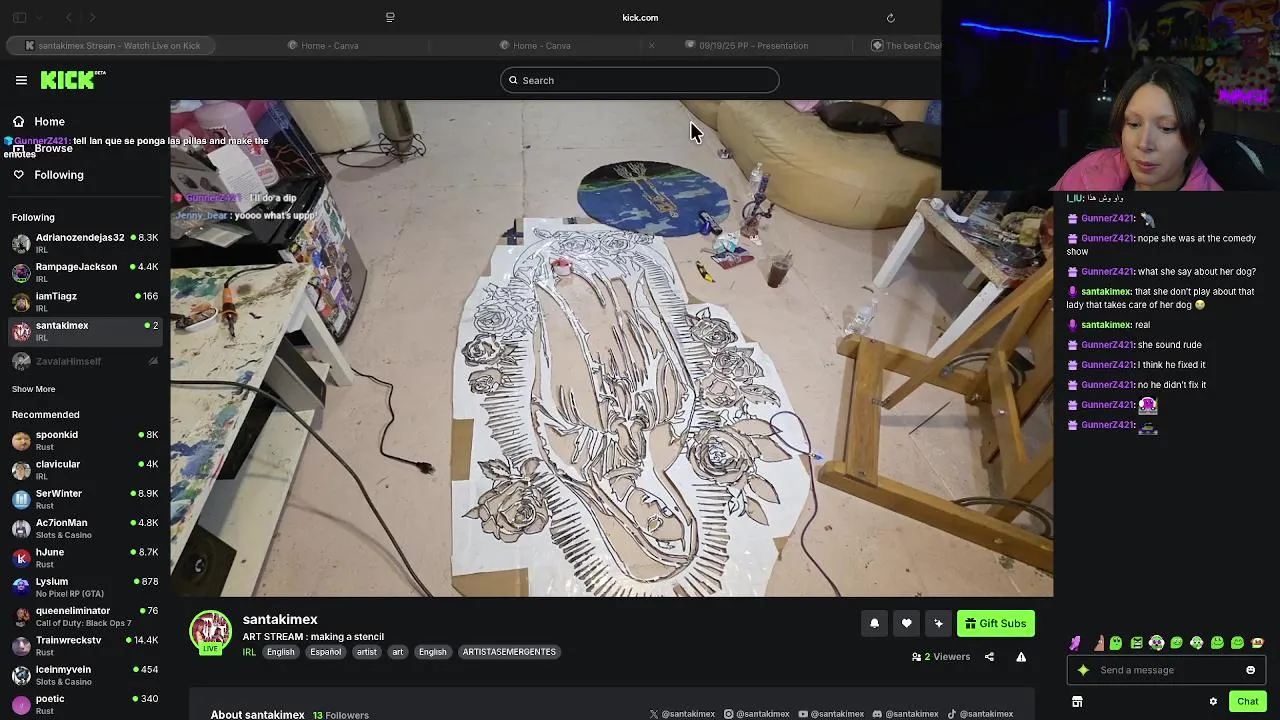The height and width of the screenshot is (720, 1280).
Task: Click in the Search field
Action: click(x=640, y=80)
